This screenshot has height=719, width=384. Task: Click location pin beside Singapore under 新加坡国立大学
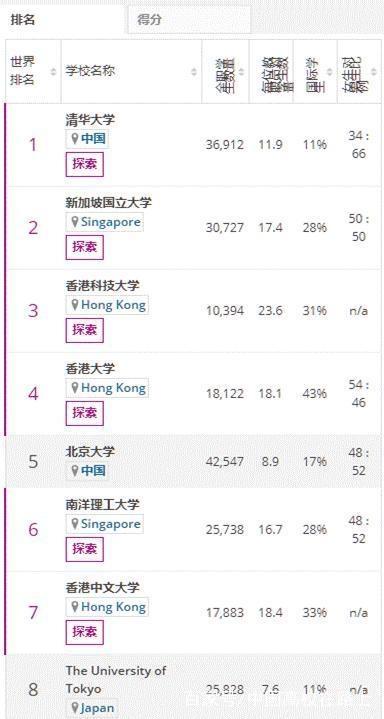(74, 222)
